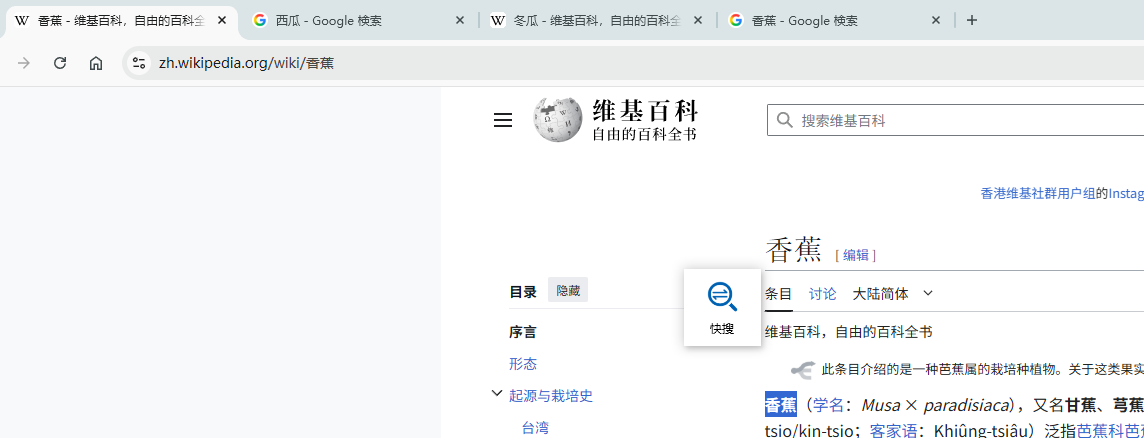
Task: Switch to the 香蕉 Google search tab
Action: tap(834, 20)
